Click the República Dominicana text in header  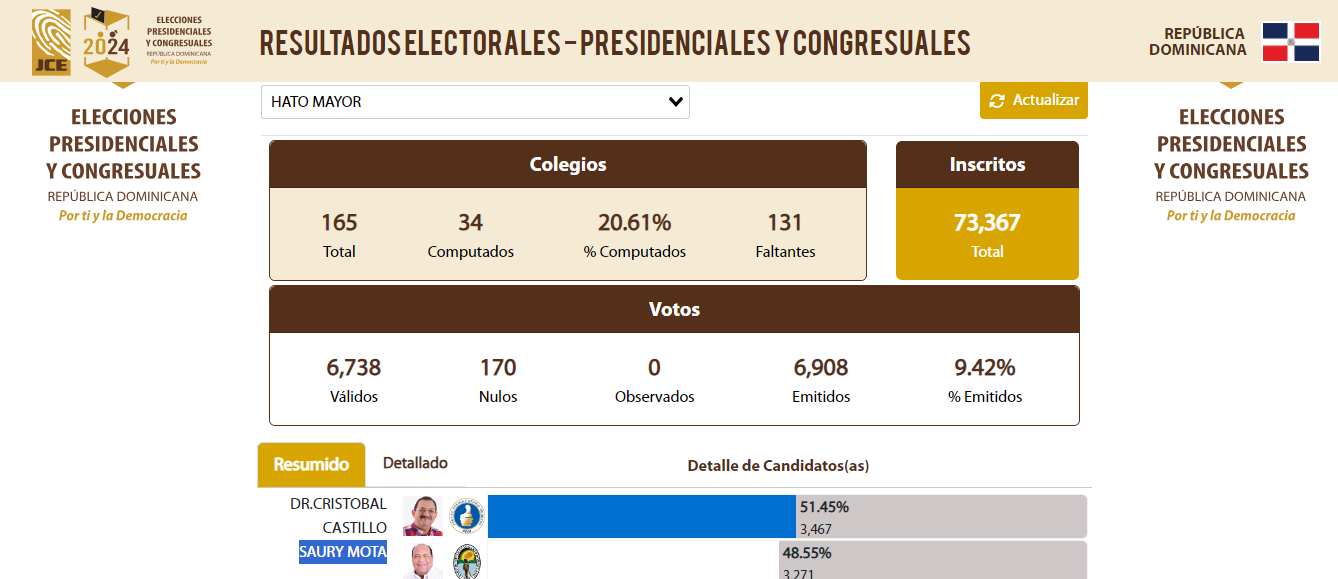point(1198,42)
